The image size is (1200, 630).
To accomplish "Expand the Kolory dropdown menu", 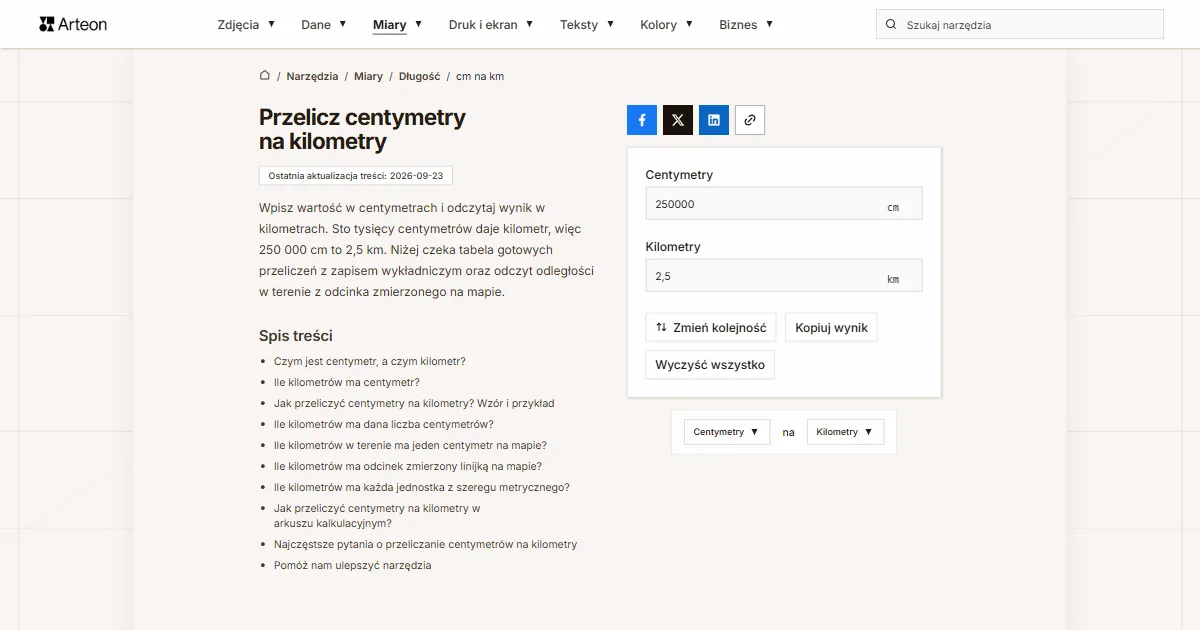I will [666, 25].
